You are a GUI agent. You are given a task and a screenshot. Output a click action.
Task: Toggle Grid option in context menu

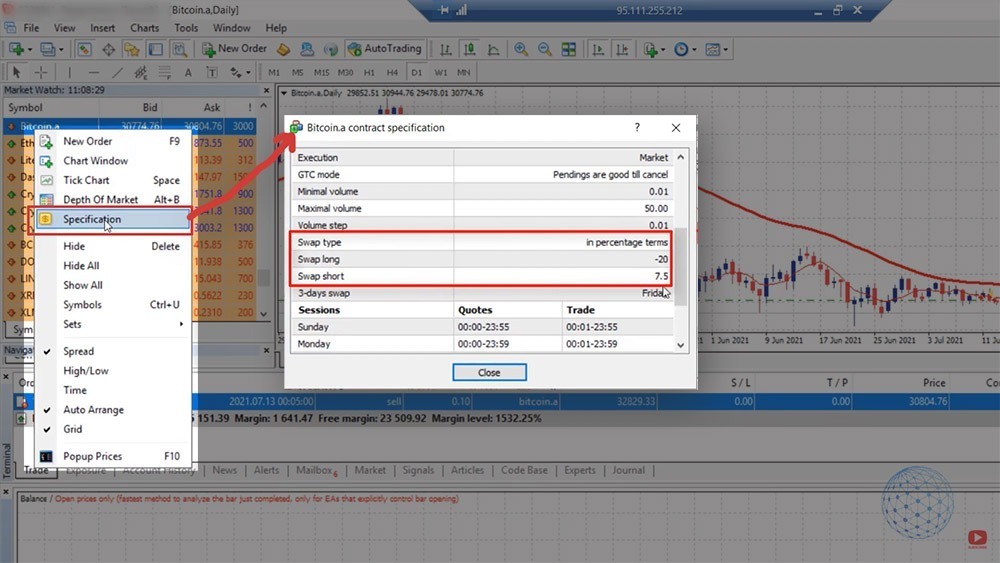coord(73,429)
